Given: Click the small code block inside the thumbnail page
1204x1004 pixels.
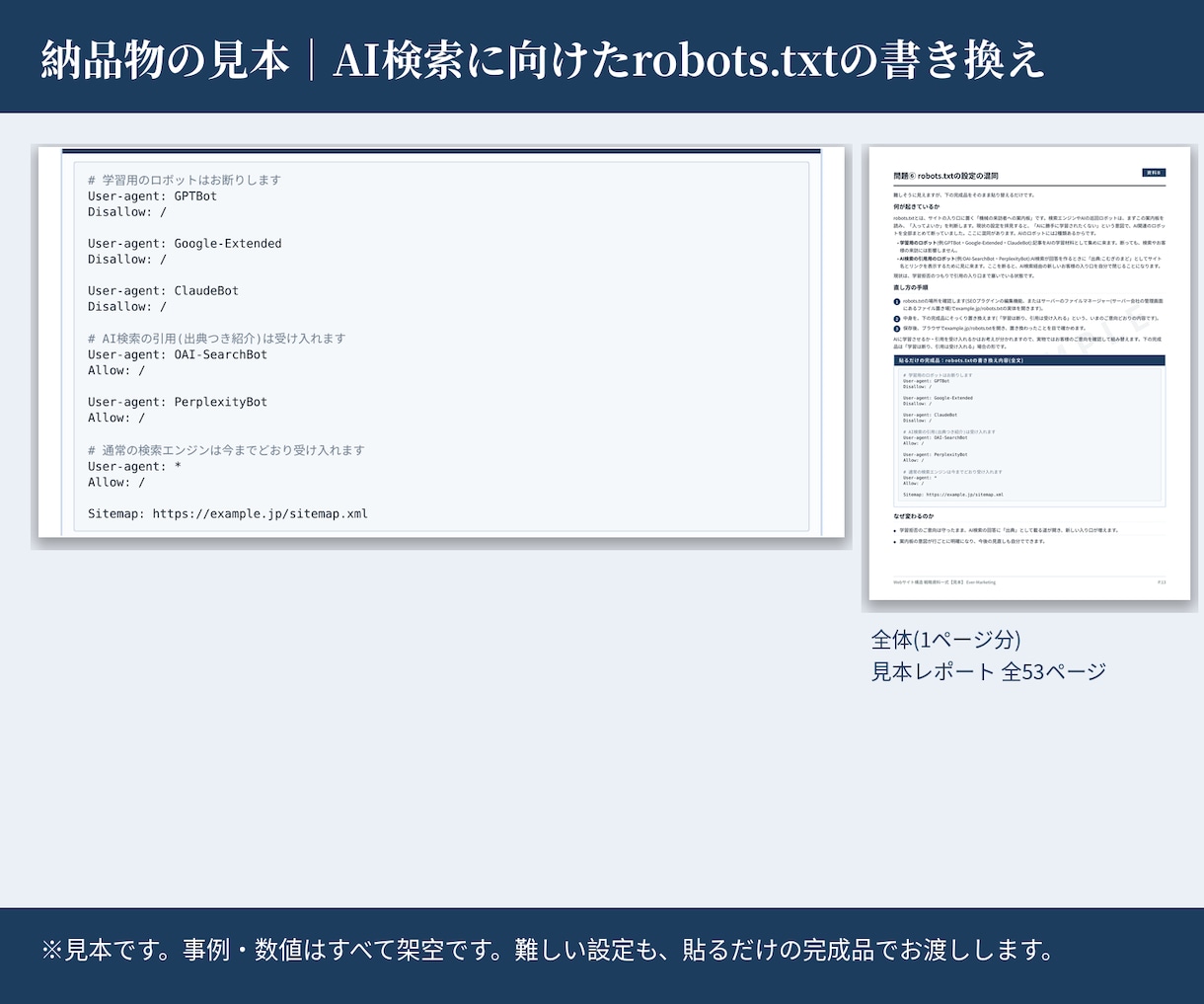Looking at the screenshot, I should (x=1029, y=436).
